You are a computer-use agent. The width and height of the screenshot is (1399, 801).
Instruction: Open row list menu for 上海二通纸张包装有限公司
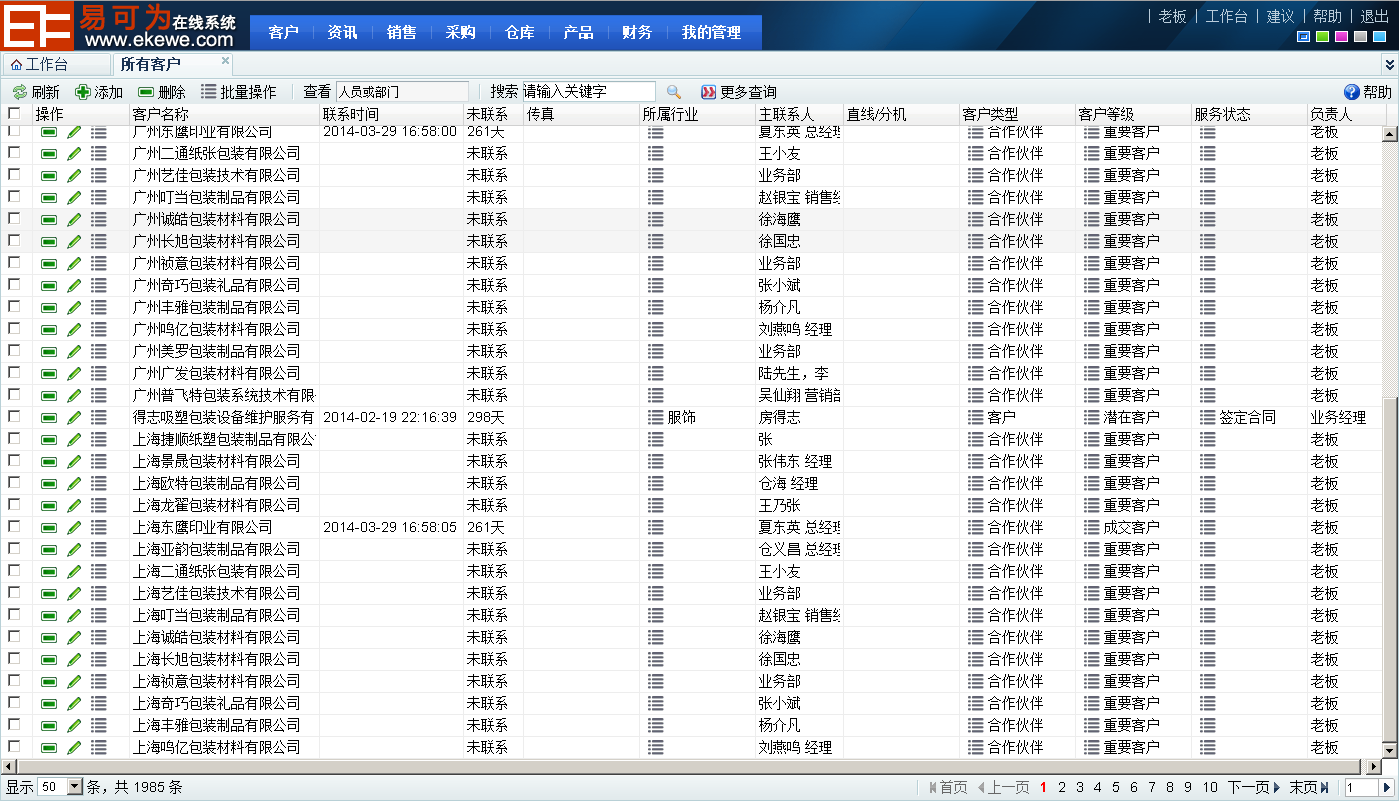click(x=98, y=572)
